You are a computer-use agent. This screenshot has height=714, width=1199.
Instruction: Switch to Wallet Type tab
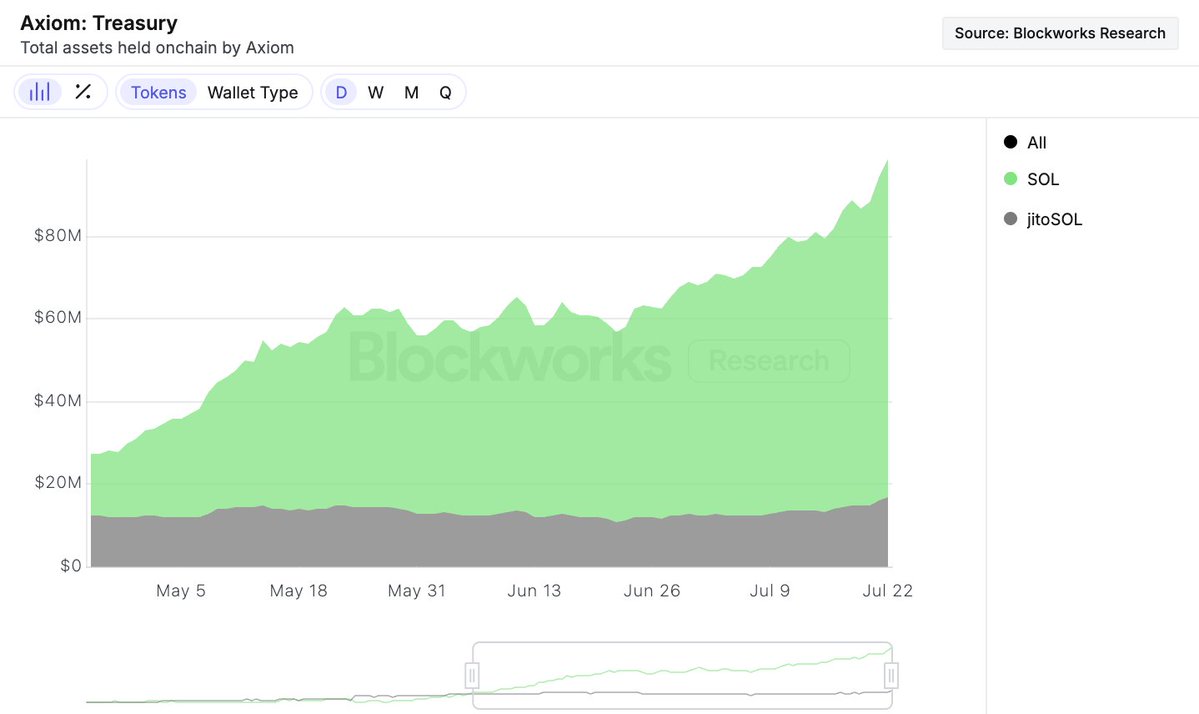click(252, 92)
